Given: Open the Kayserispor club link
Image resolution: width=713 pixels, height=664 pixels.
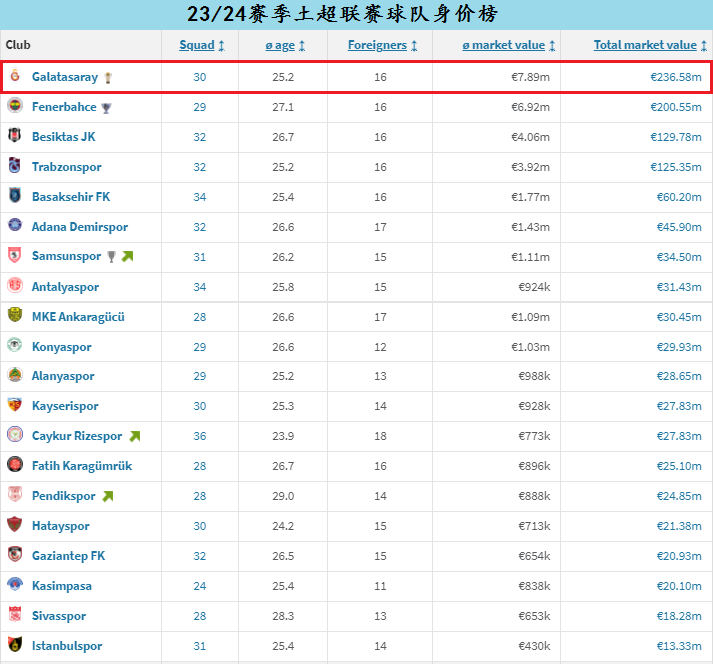Looking at the screenshot, I should pos(65,406).
